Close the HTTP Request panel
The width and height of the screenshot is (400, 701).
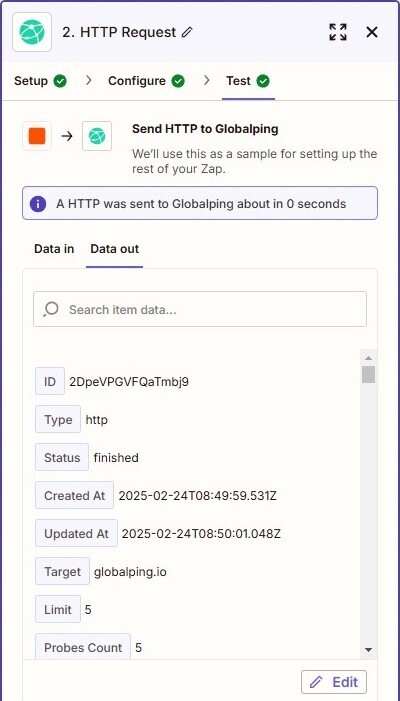tap(372, 32)
